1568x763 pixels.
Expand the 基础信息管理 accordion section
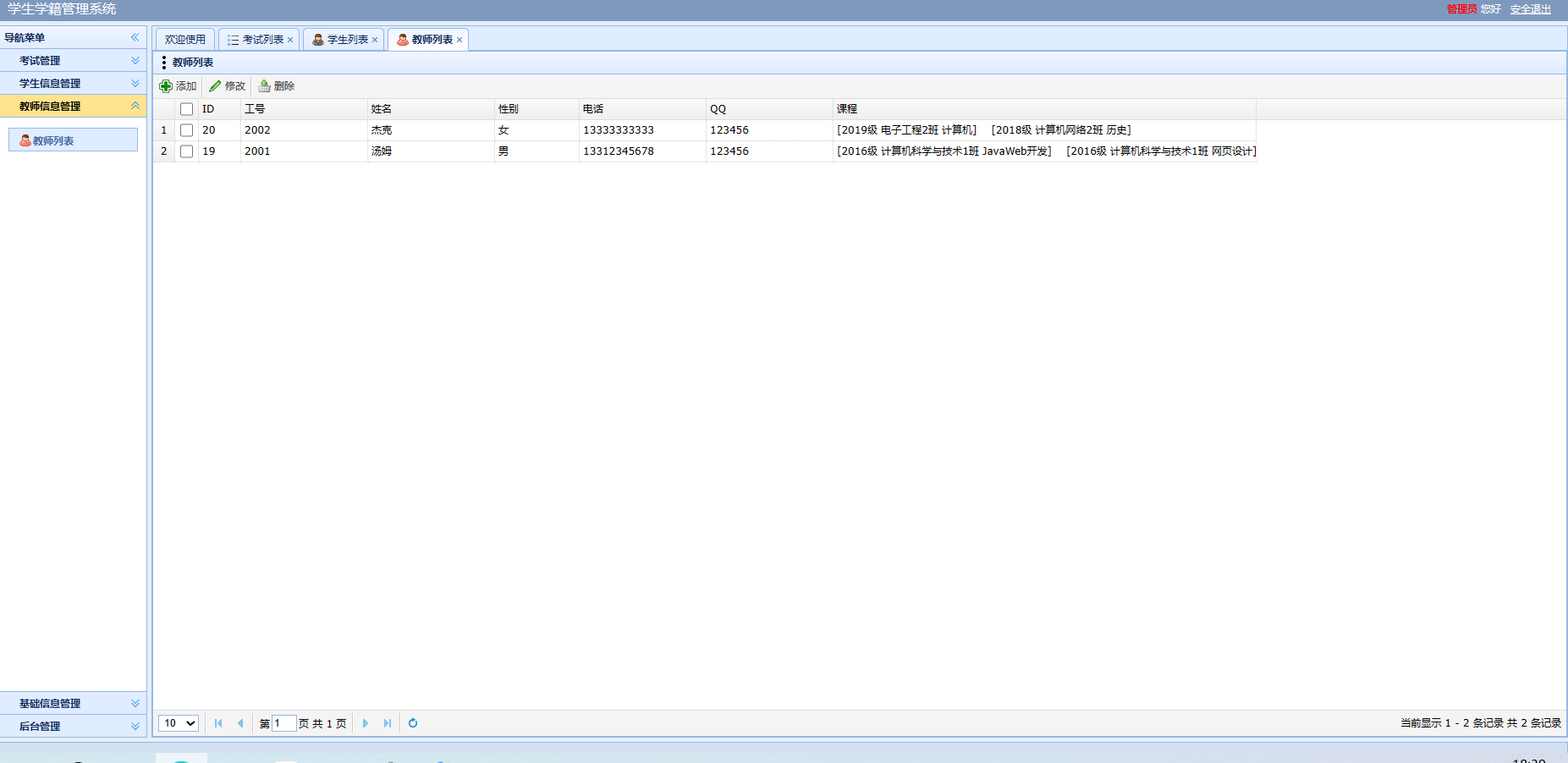click(x=73, y=704)
